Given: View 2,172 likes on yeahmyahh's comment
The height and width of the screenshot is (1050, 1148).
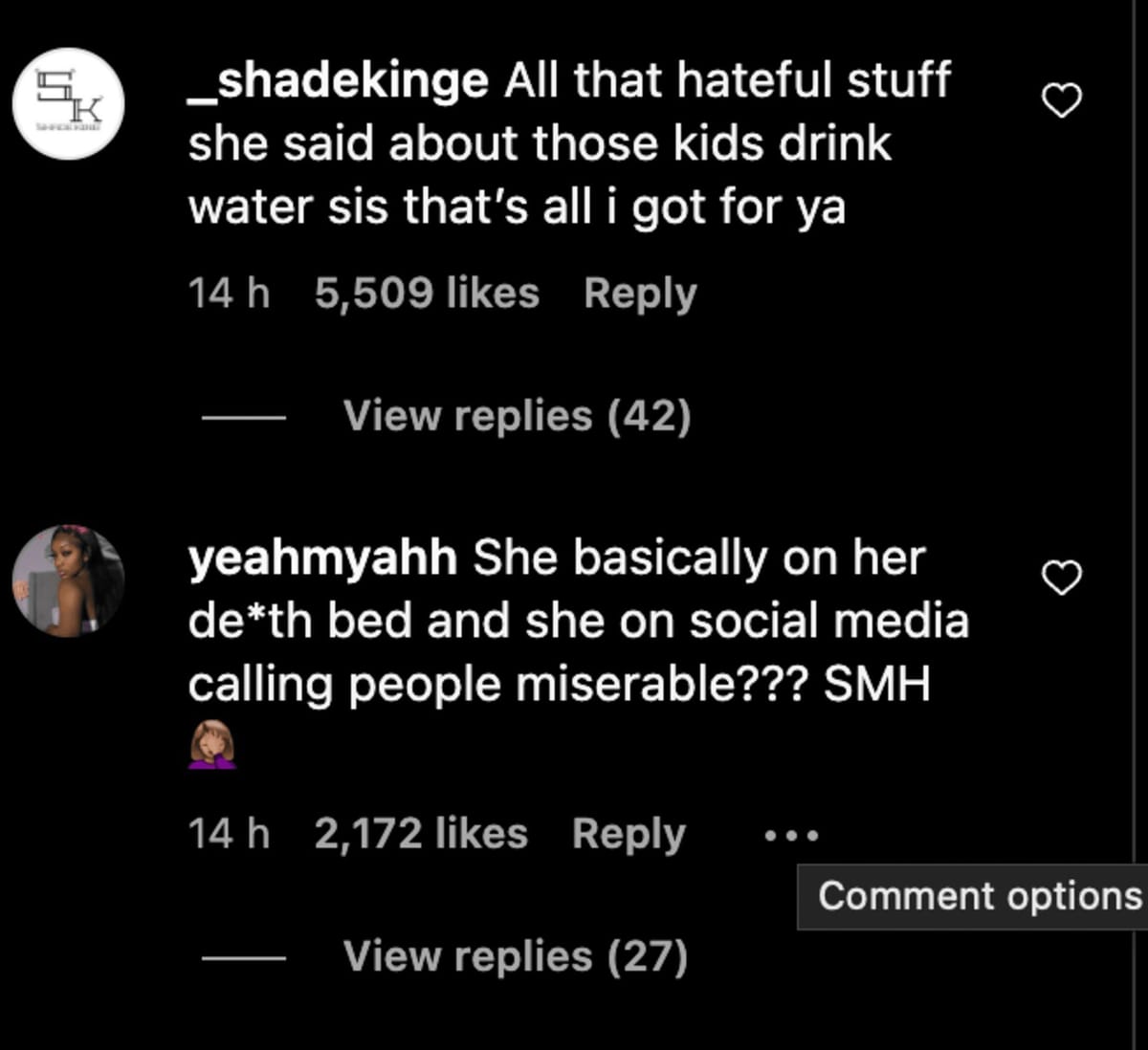Looking at the screenshot, I should coord(419,832).
